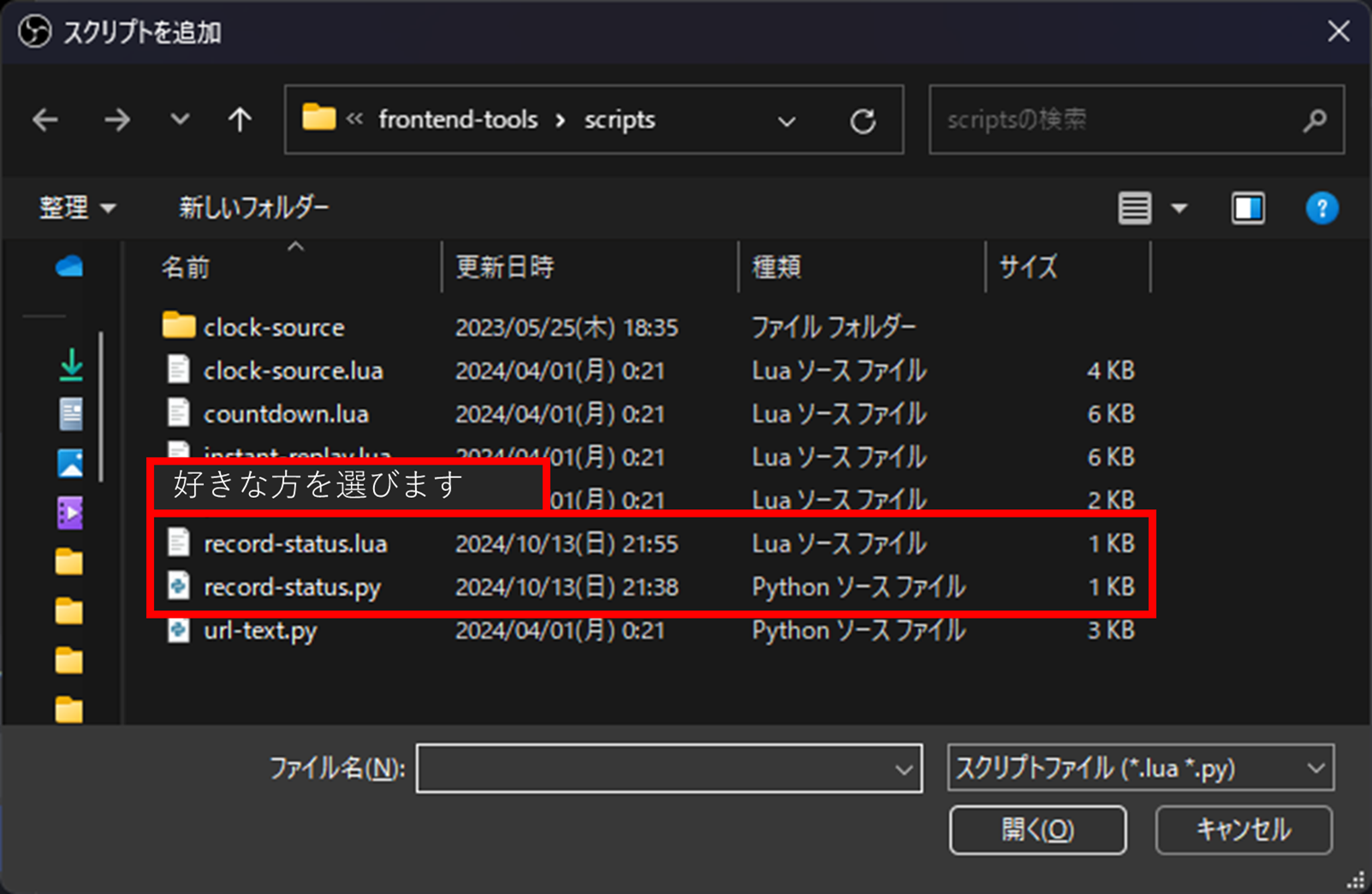This screenshot has width=1372, height=894.
Task: Go forward to the next folder
Action: pos(116,120)
